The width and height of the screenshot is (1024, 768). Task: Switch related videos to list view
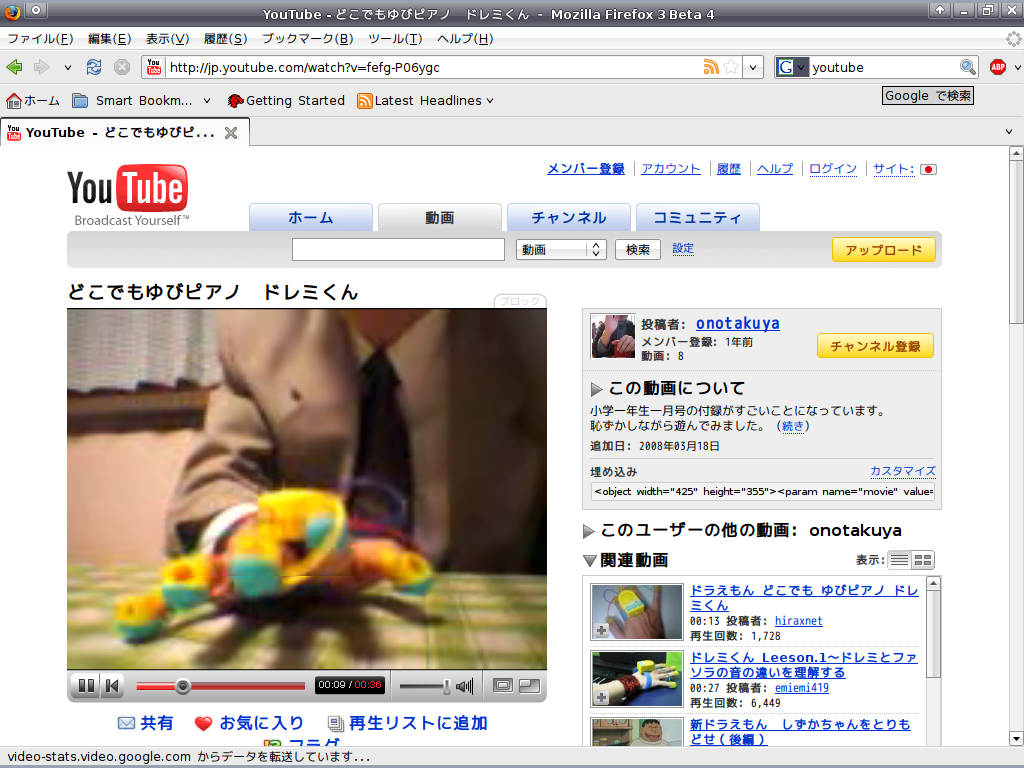[900, 560]
